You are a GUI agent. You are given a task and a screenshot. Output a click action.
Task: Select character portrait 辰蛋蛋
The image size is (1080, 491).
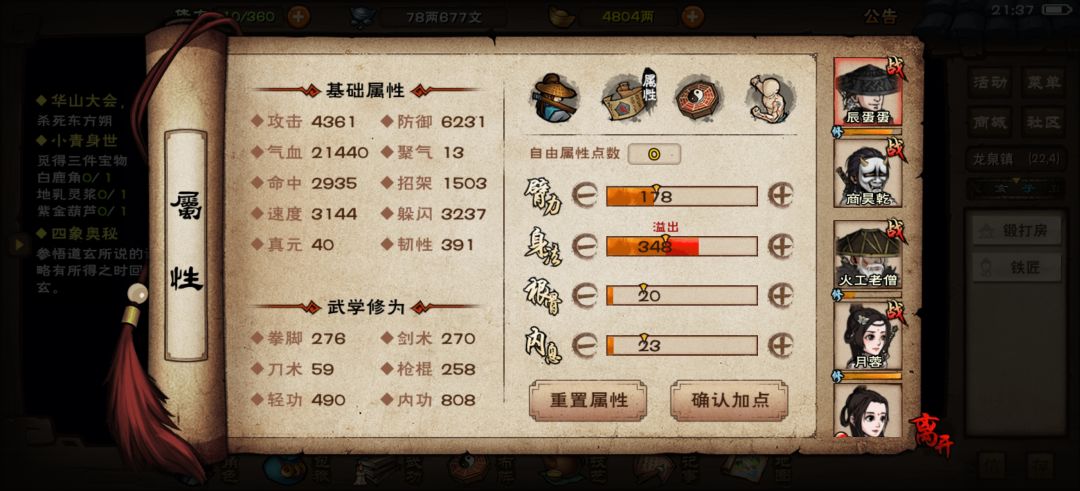click(868, 92)
